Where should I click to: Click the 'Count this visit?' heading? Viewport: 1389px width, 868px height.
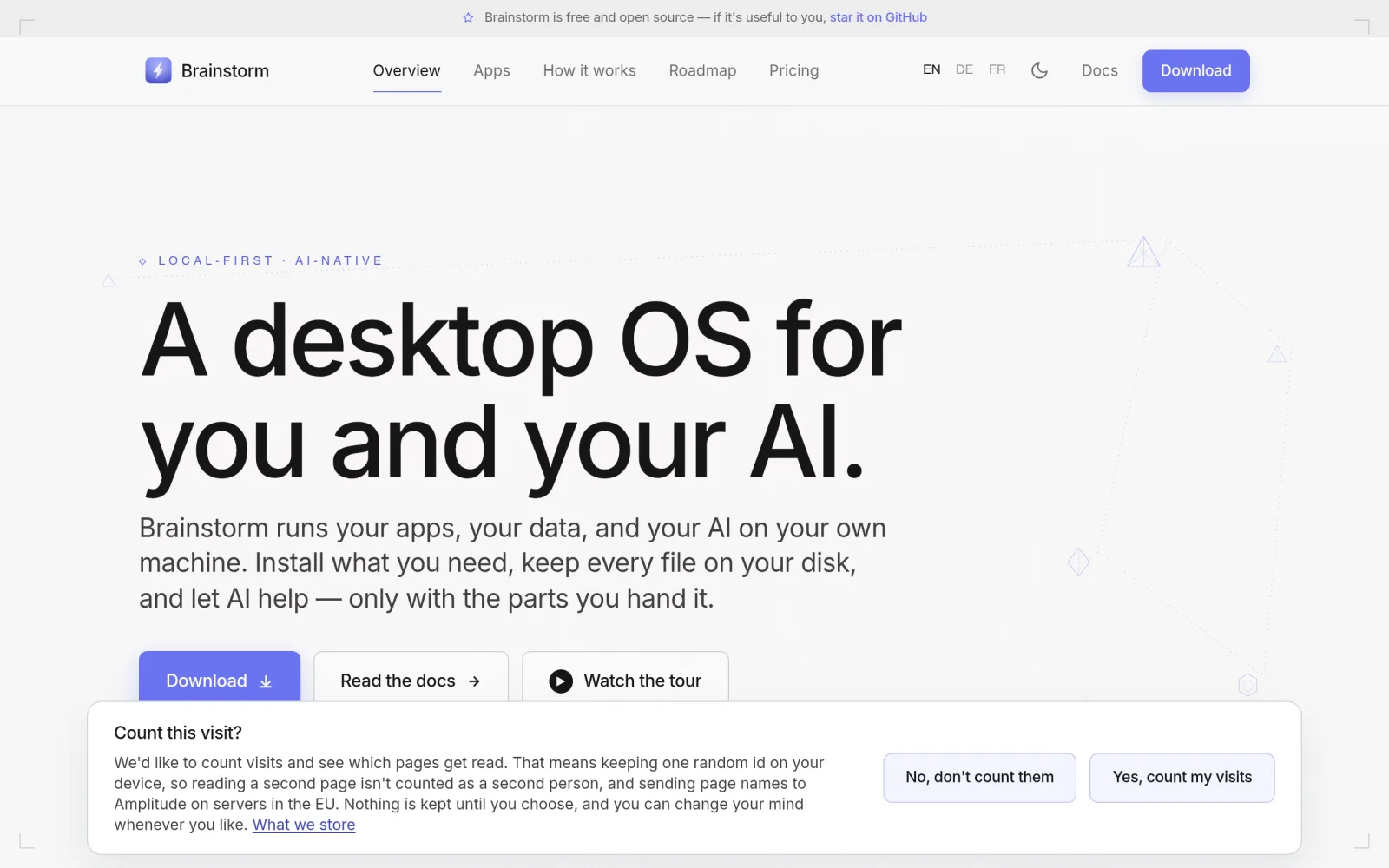(x=178, y=733)
